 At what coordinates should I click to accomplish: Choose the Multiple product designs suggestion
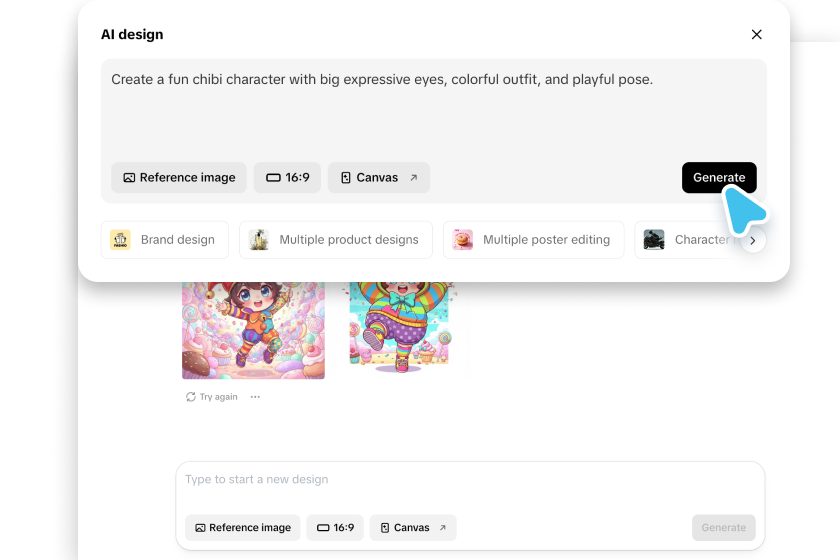pyautogui.click(x=335, y=240)
